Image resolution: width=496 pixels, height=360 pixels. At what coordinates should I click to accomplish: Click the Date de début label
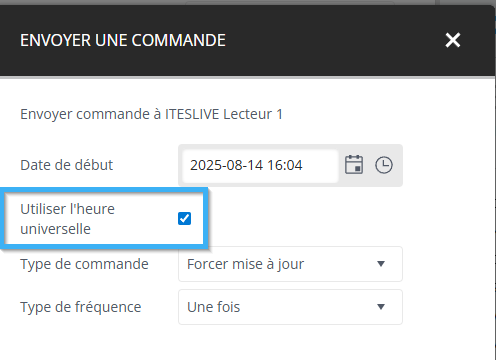pos(67,165)
